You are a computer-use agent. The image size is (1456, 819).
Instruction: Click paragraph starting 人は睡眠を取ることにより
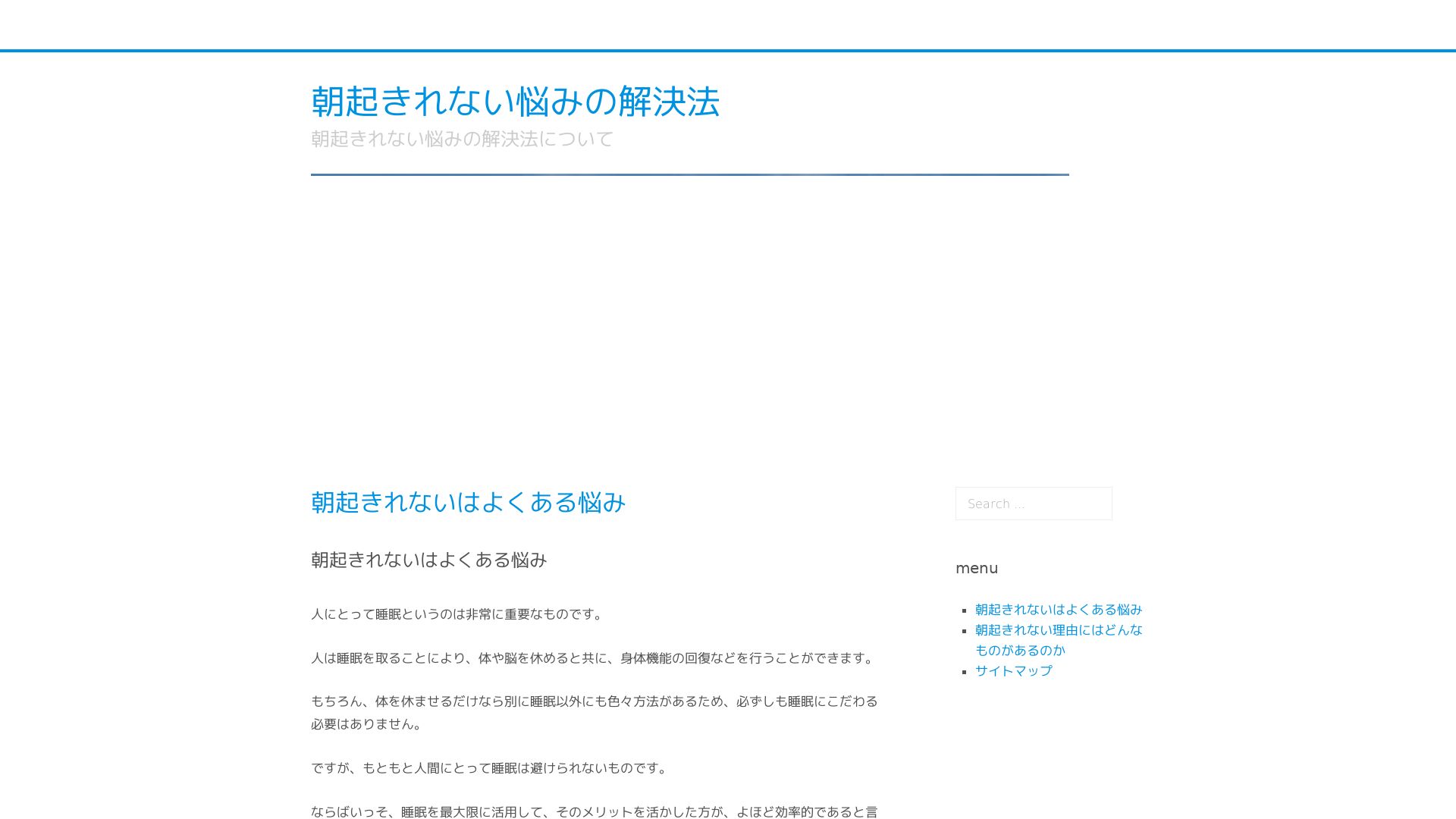[594, 658]
